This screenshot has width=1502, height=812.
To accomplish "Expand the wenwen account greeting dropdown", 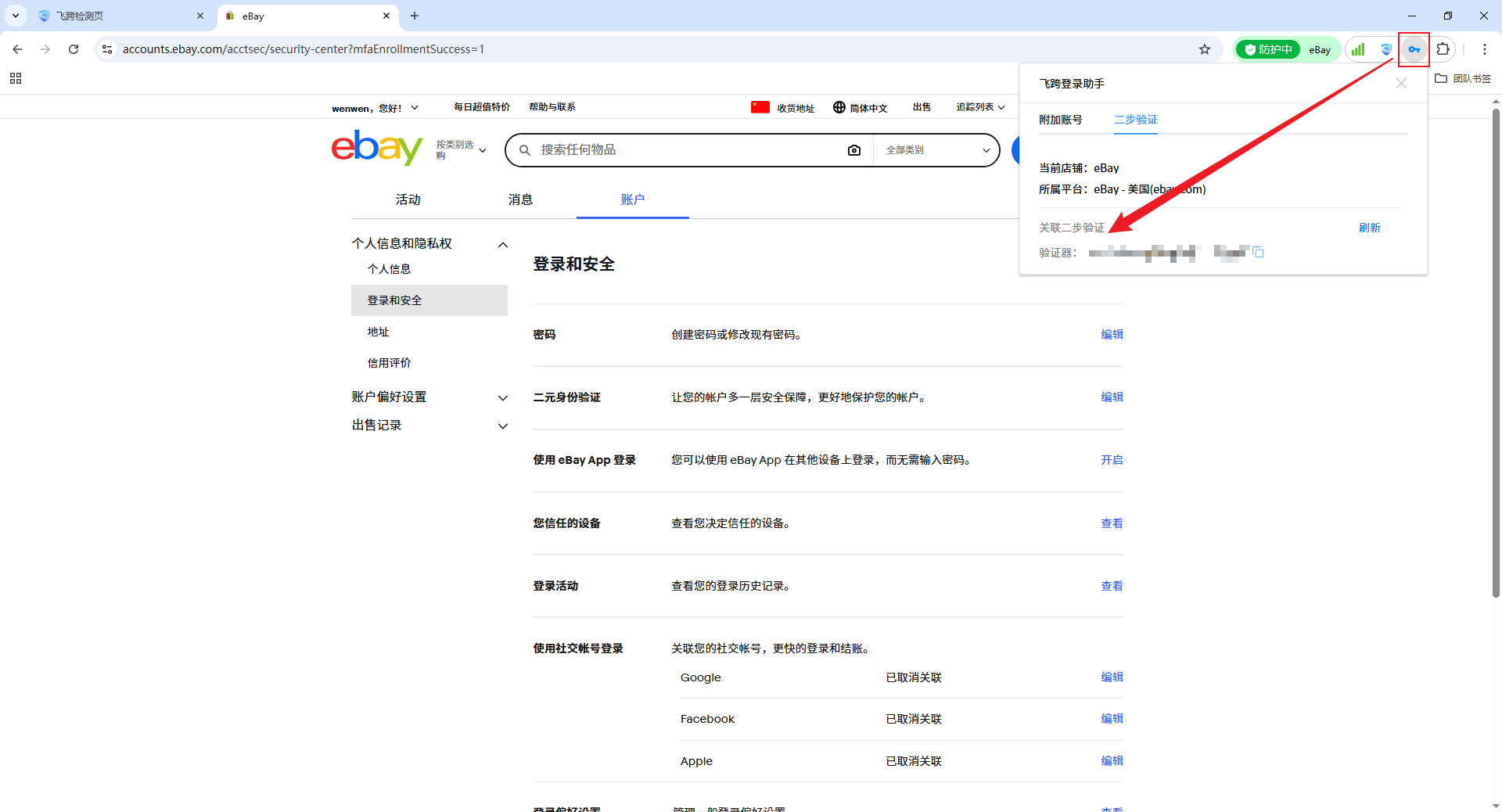I will coord(375,108).
